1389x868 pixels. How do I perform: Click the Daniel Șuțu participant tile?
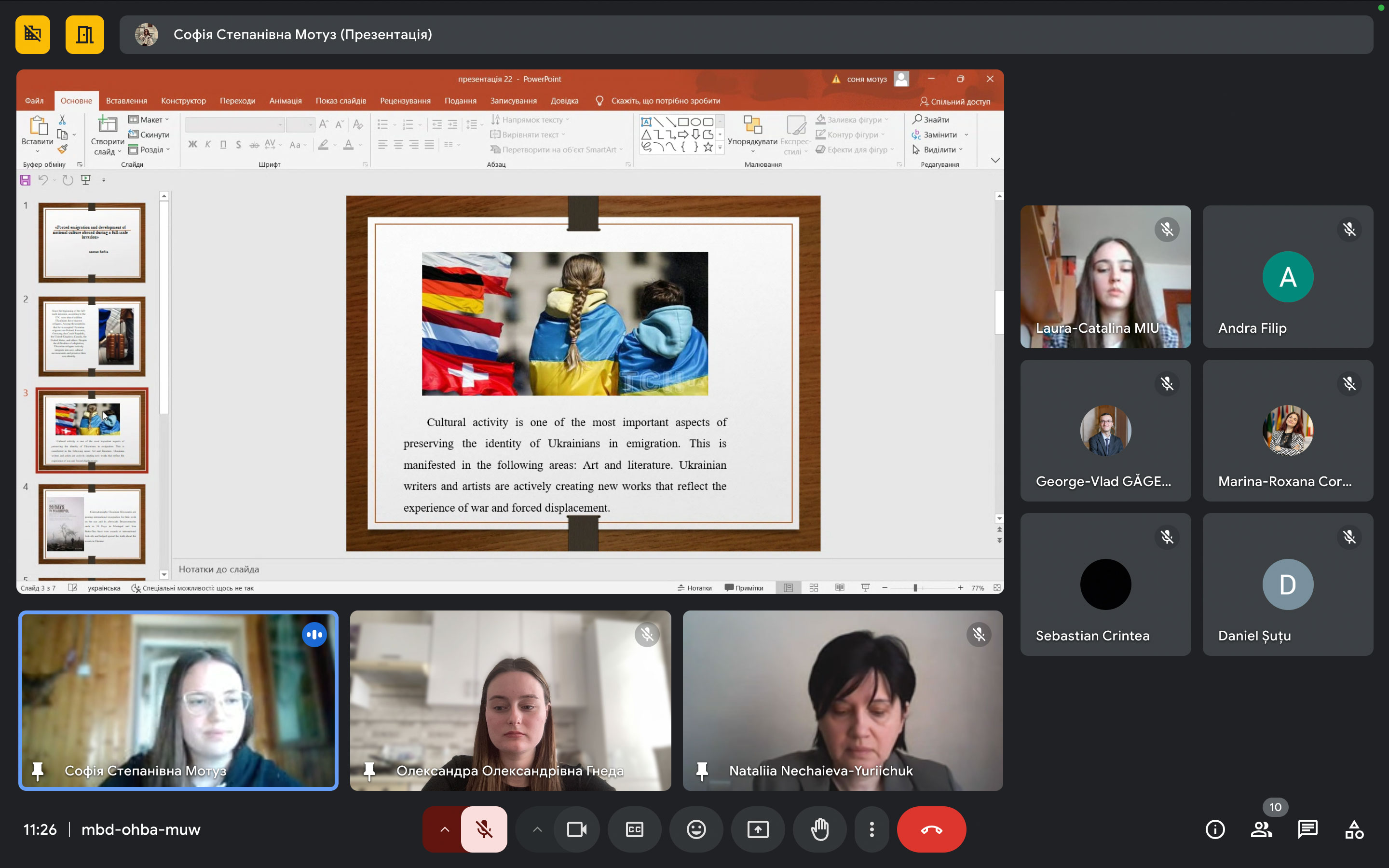pos(1287,584)
